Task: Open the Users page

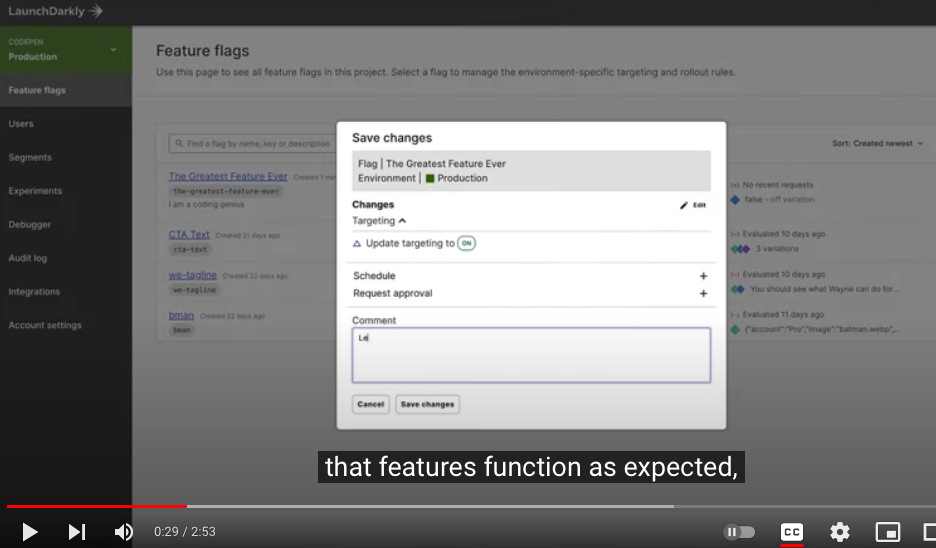Action: click(21, 124)
